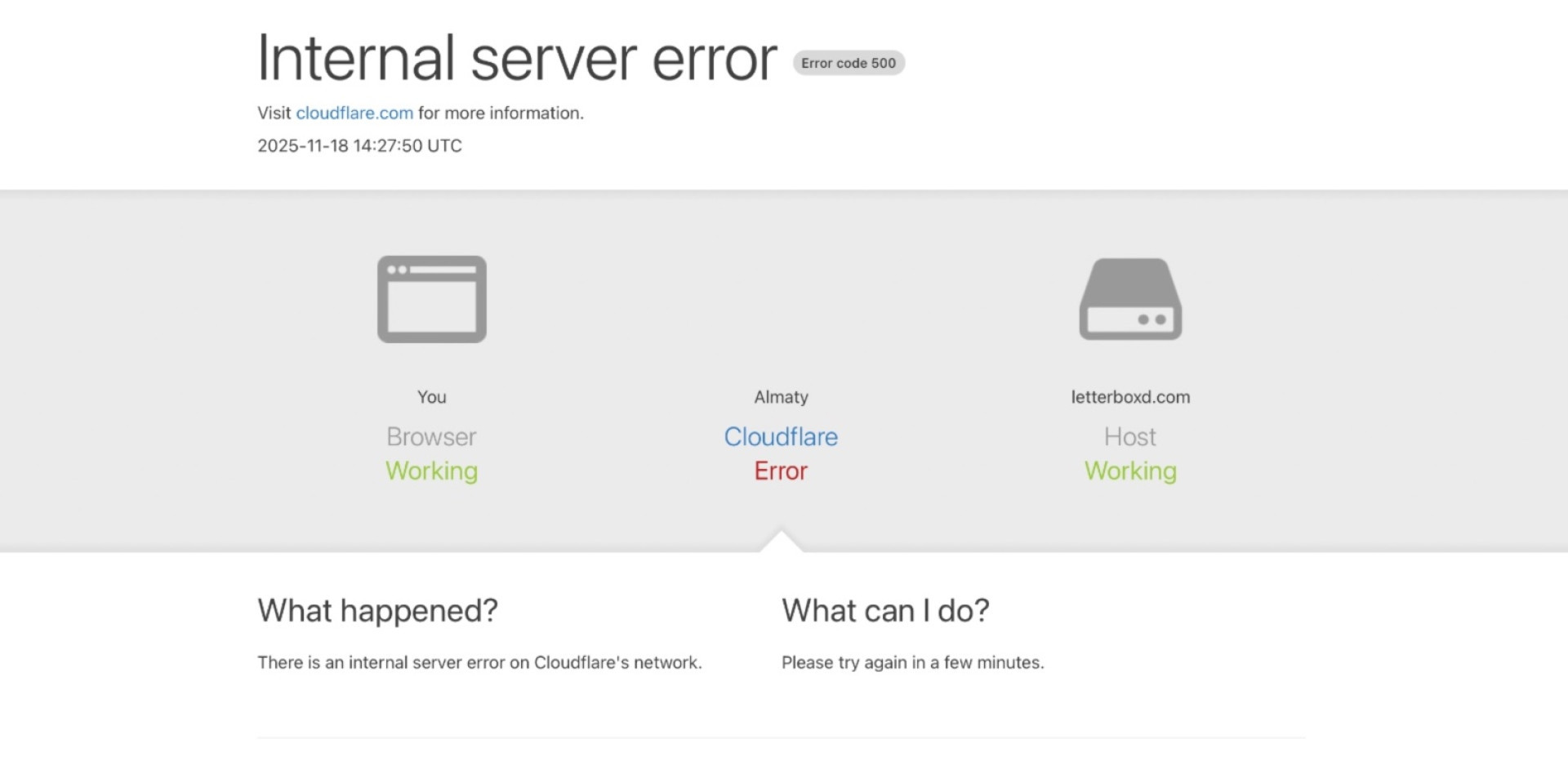Click the green Working status under Host

[1130, 471]
